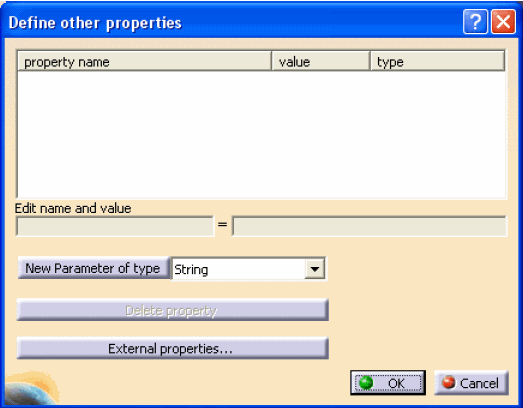Click the globe graphic in the dialog corner
Image resolution: width=523 pixels, height=408 pixels.
coord(30,389)
